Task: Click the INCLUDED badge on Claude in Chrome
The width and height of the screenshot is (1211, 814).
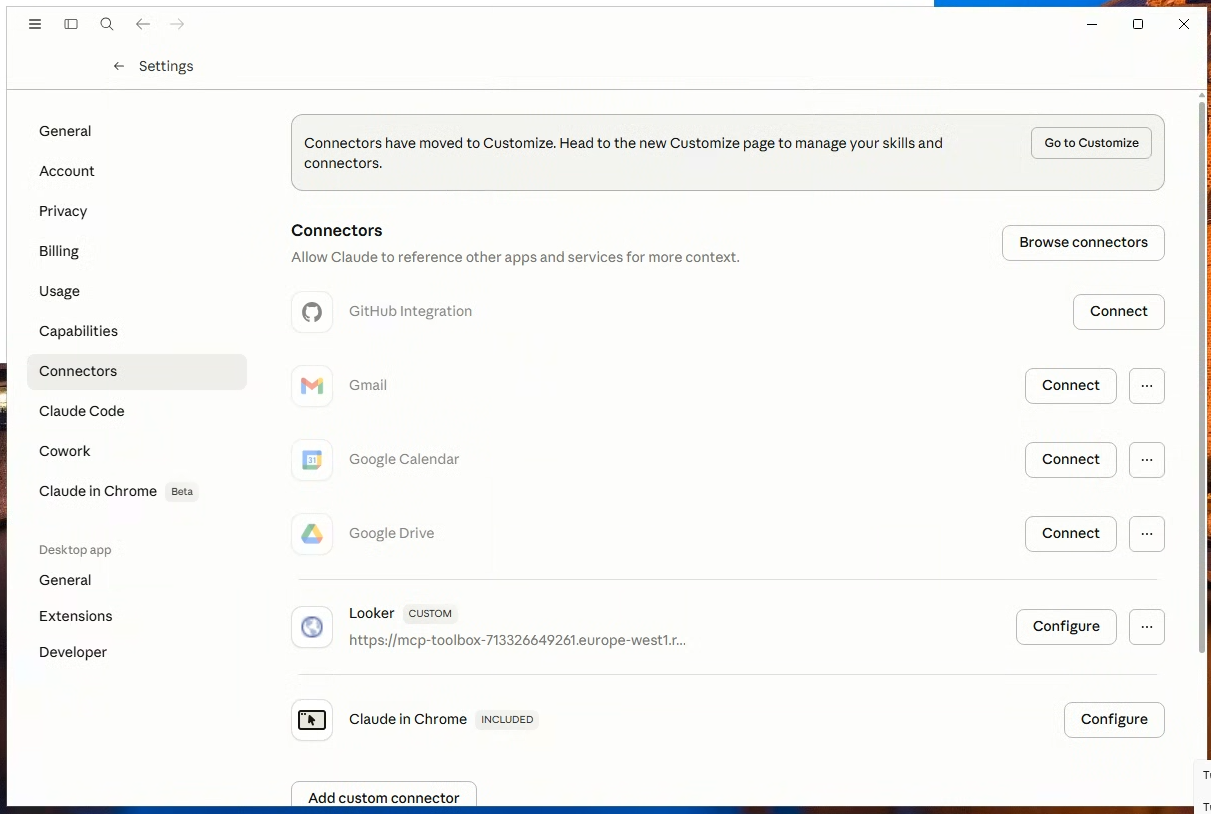Action: [x=507, y=720]
